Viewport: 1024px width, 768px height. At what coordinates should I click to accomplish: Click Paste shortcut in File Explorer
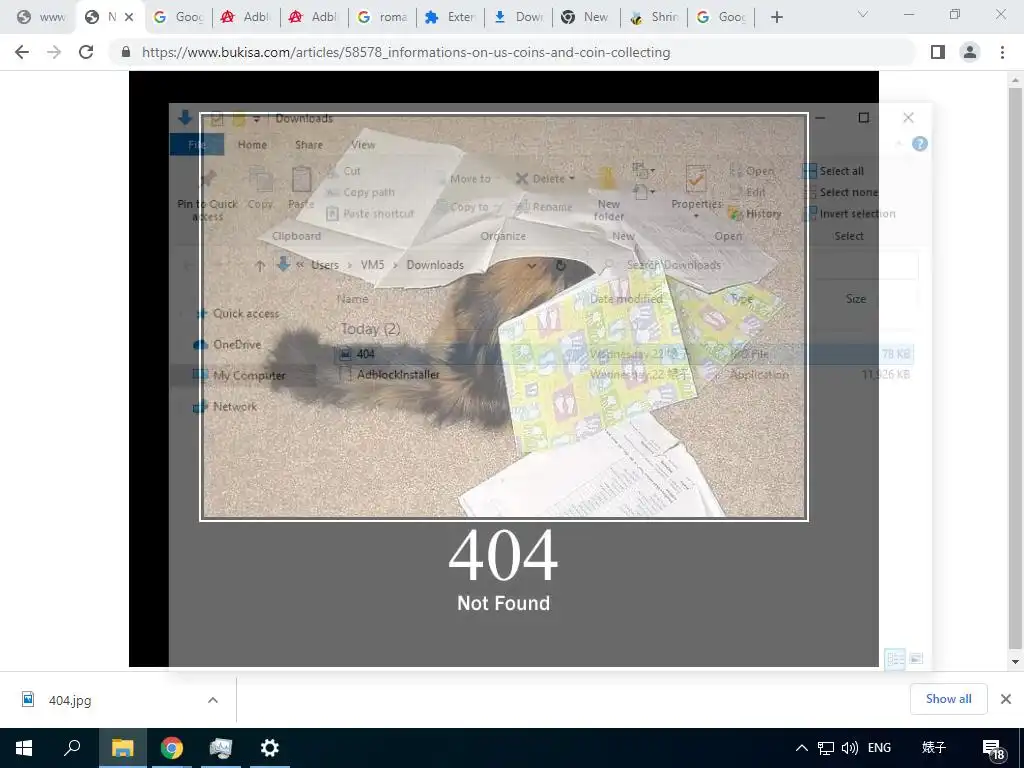coord(370,214)
